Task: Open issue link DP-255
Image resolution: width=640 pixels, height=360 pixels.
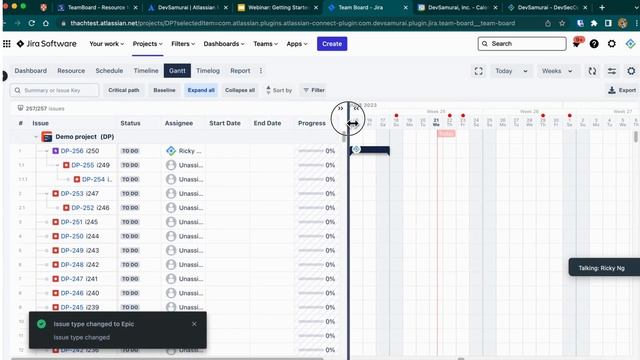Action: pyautogui.click(x=82, y=165)
